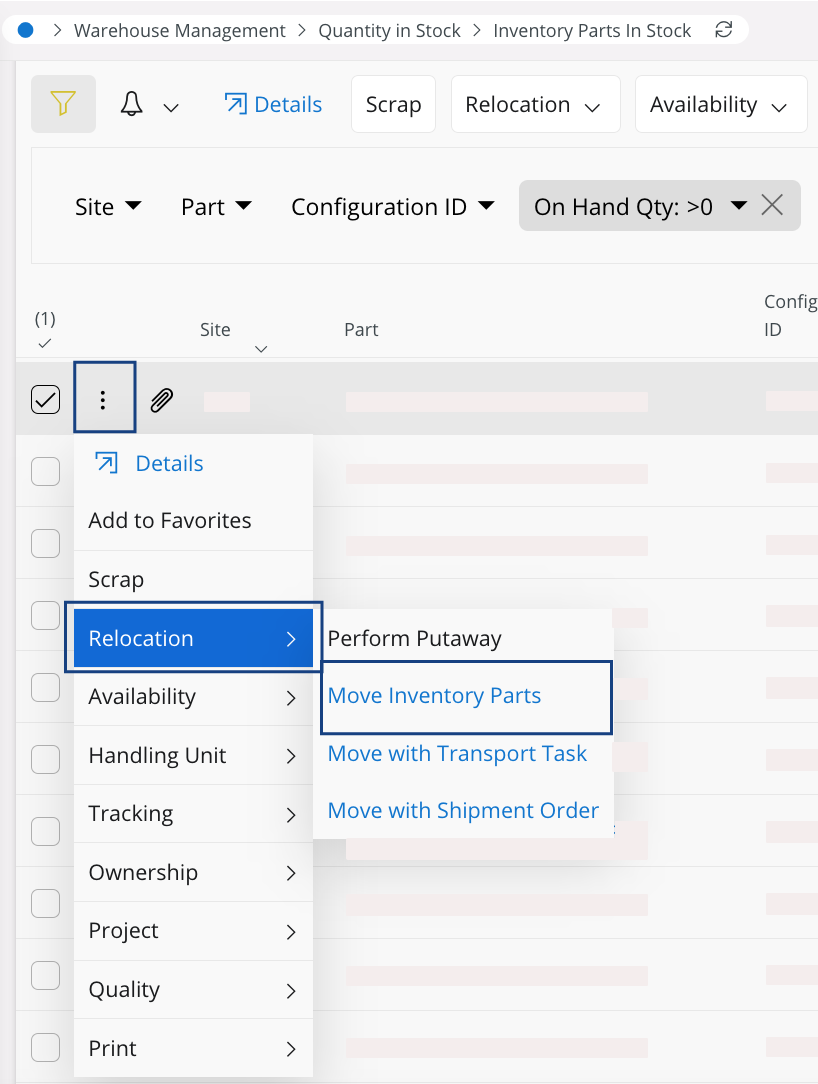Click the blue home dot icon
The width and height of the screenshot is (818, 1084).
coord(26,30)
